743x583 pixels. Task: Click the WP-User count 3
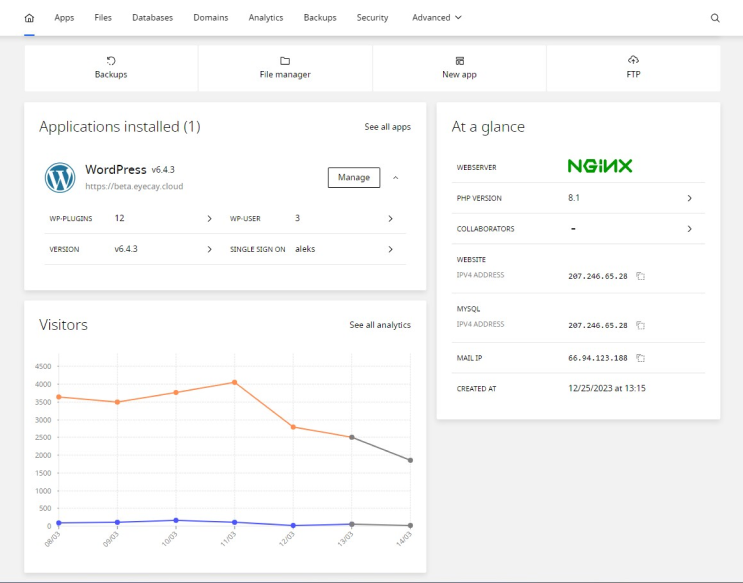click(x=298, y=218)
